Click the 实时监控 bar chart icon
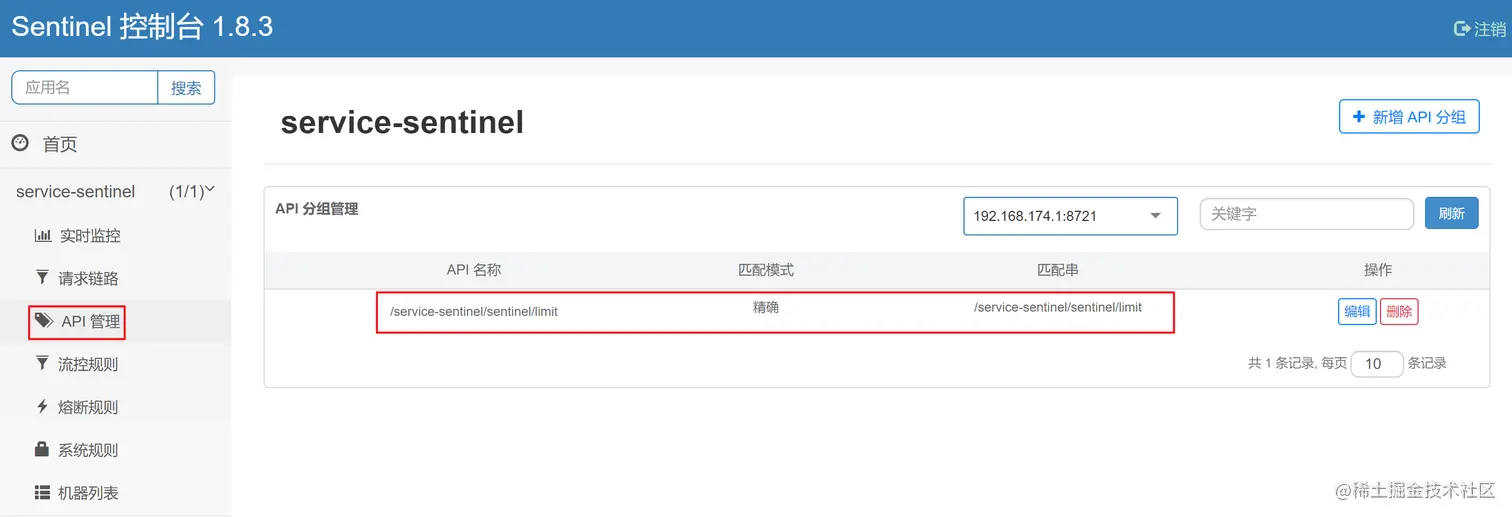This screenshot has width=1512, height=517. click(x=43, y=236)
